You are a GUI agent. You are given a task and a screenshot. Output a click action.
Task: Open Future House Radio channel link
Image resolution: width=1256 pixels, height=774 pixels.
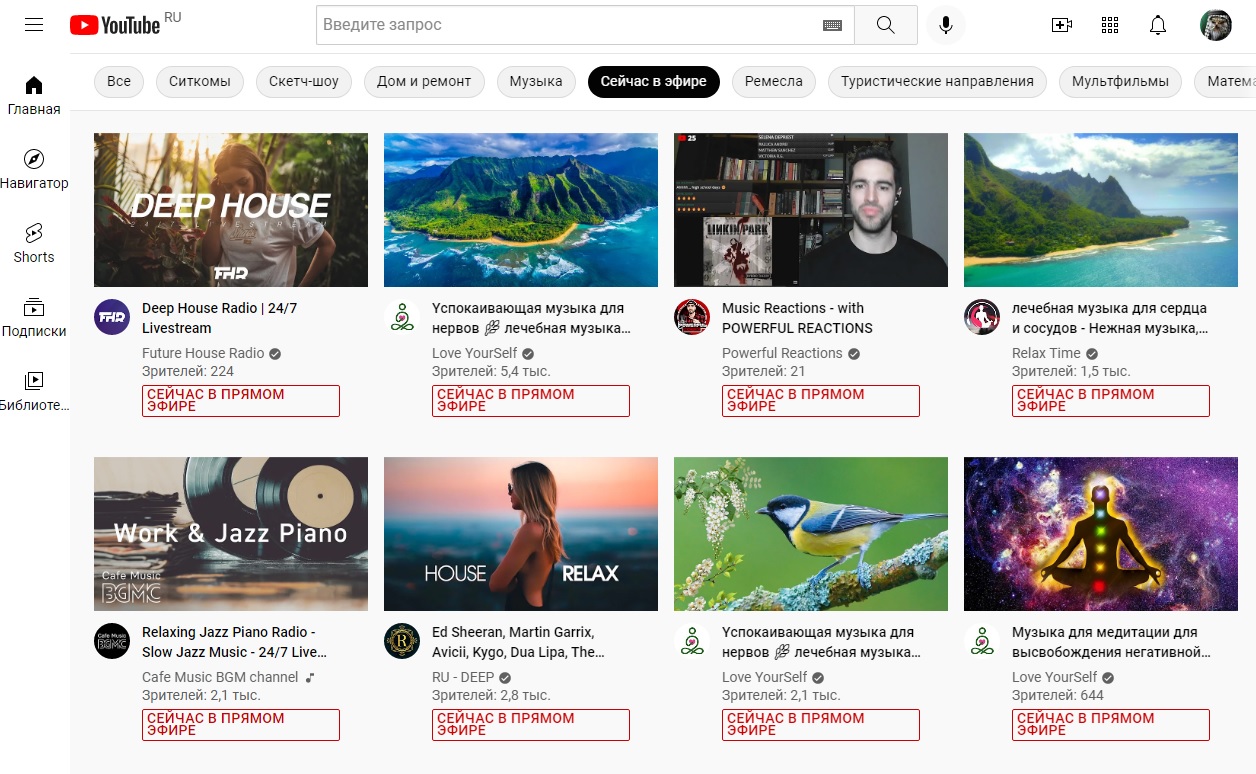(203, 353)
